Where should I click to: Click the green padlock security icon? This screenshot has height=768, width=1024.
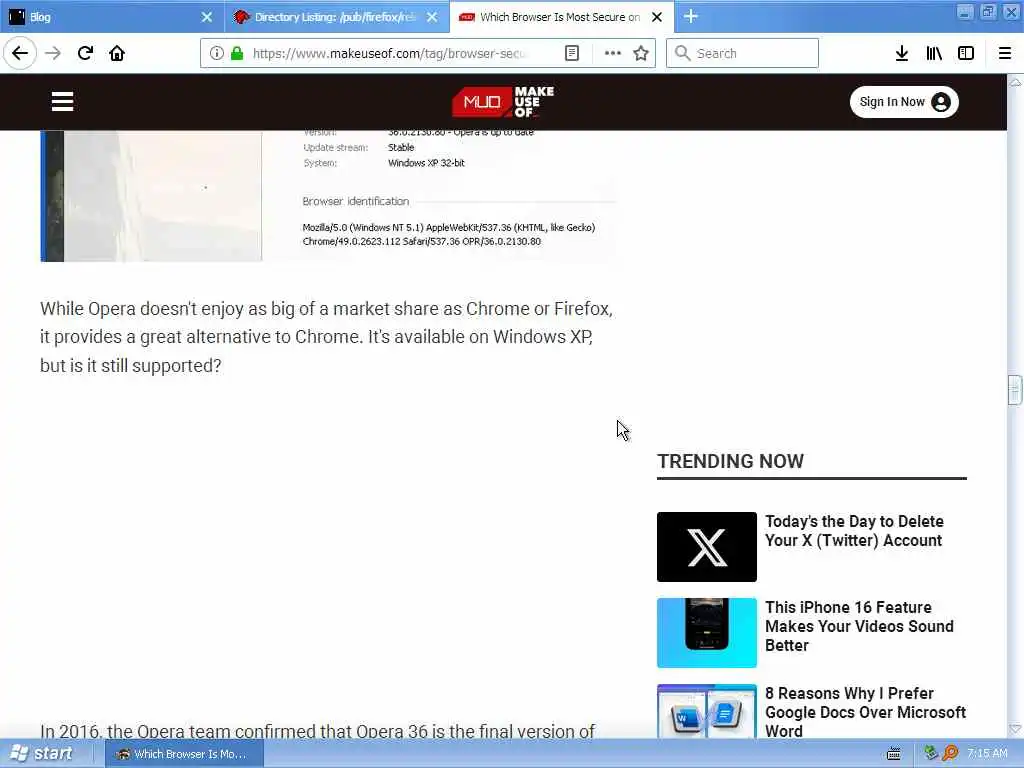[237, 53]
